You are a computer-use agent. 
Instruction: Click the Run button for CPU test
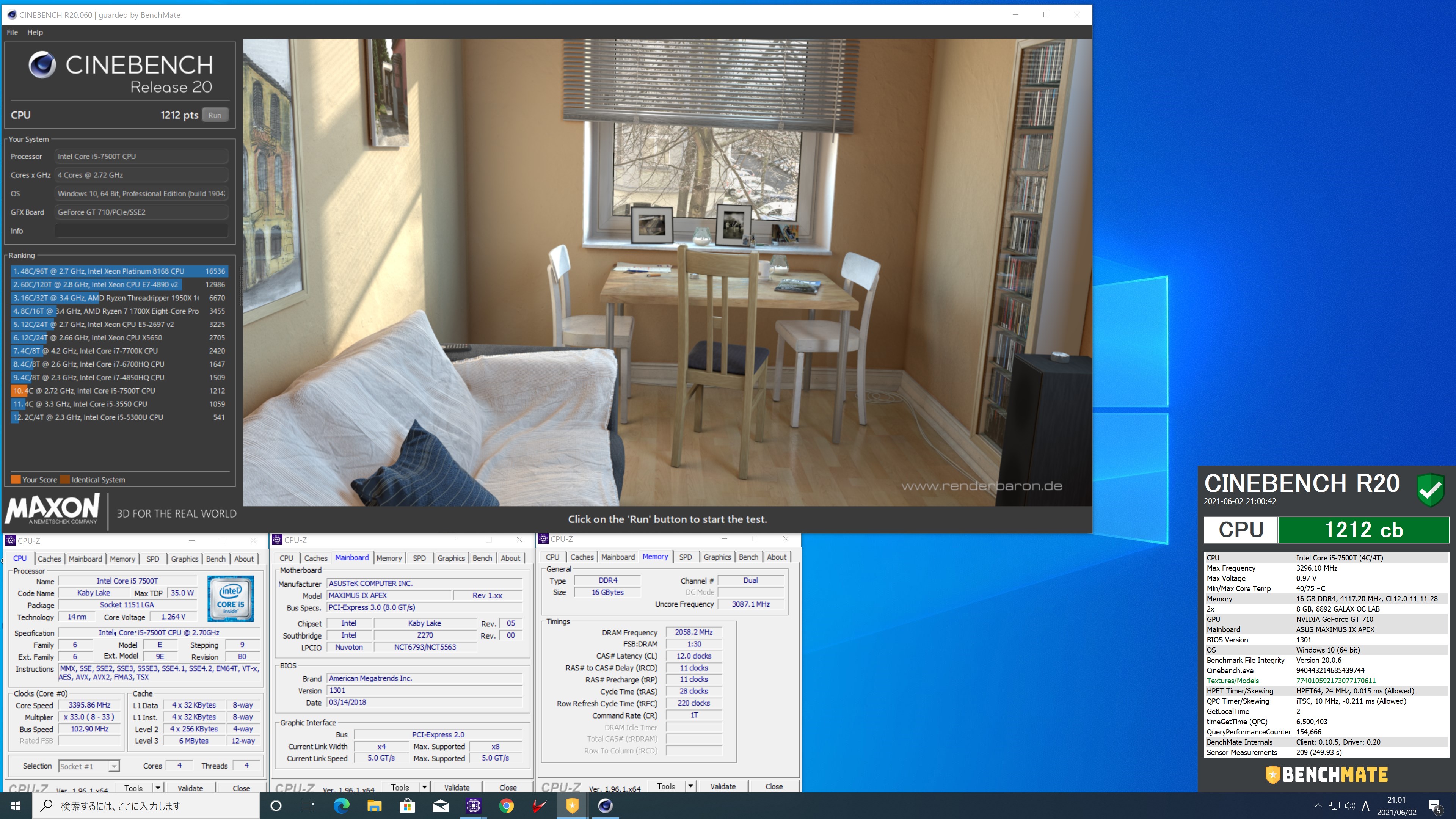point(215,115)
